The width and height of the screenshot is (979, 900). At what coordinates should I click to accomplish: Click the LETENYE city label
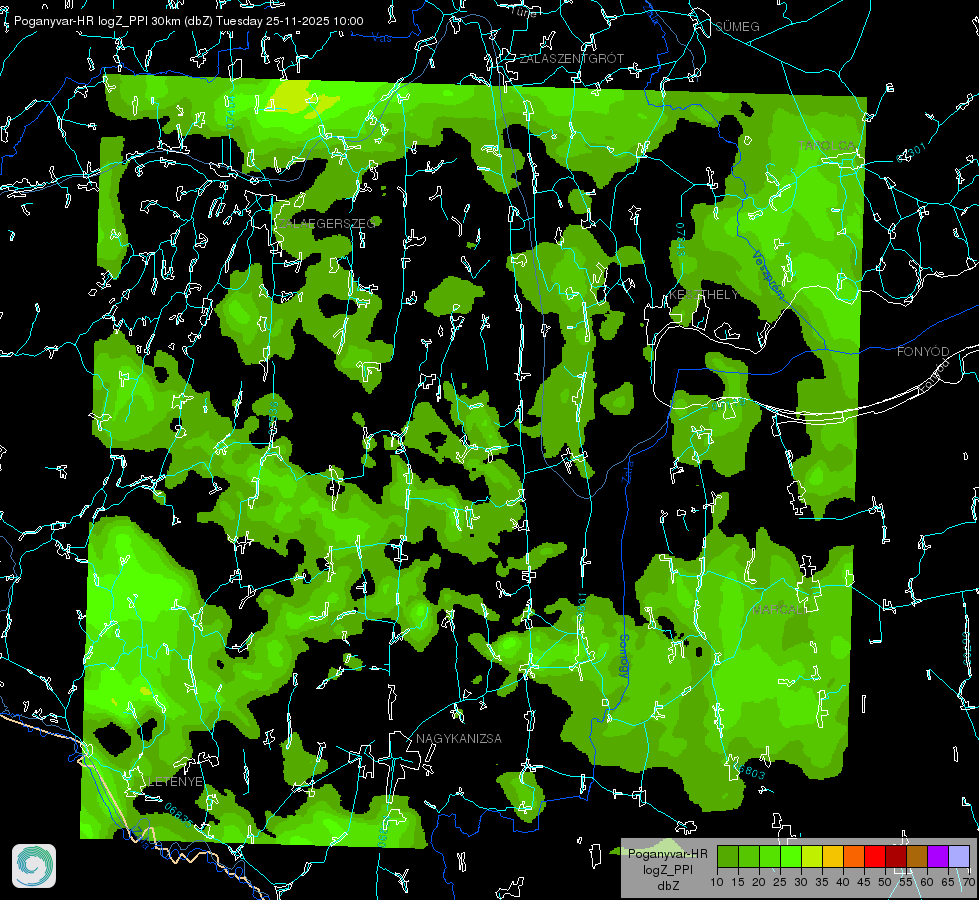click(x=176, y=782)
